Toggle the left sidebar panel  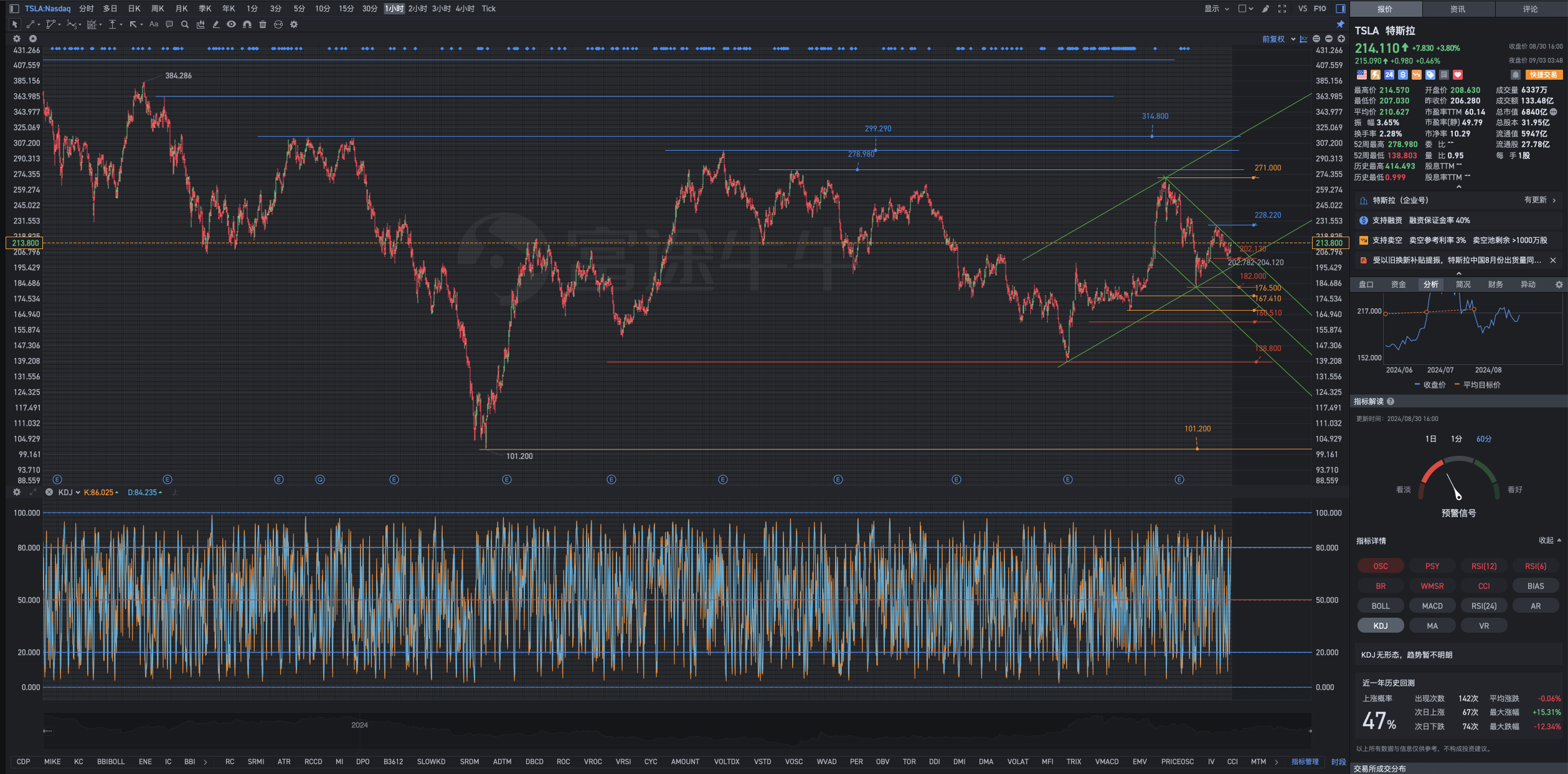pyautogui.click(x=14, y=8)
